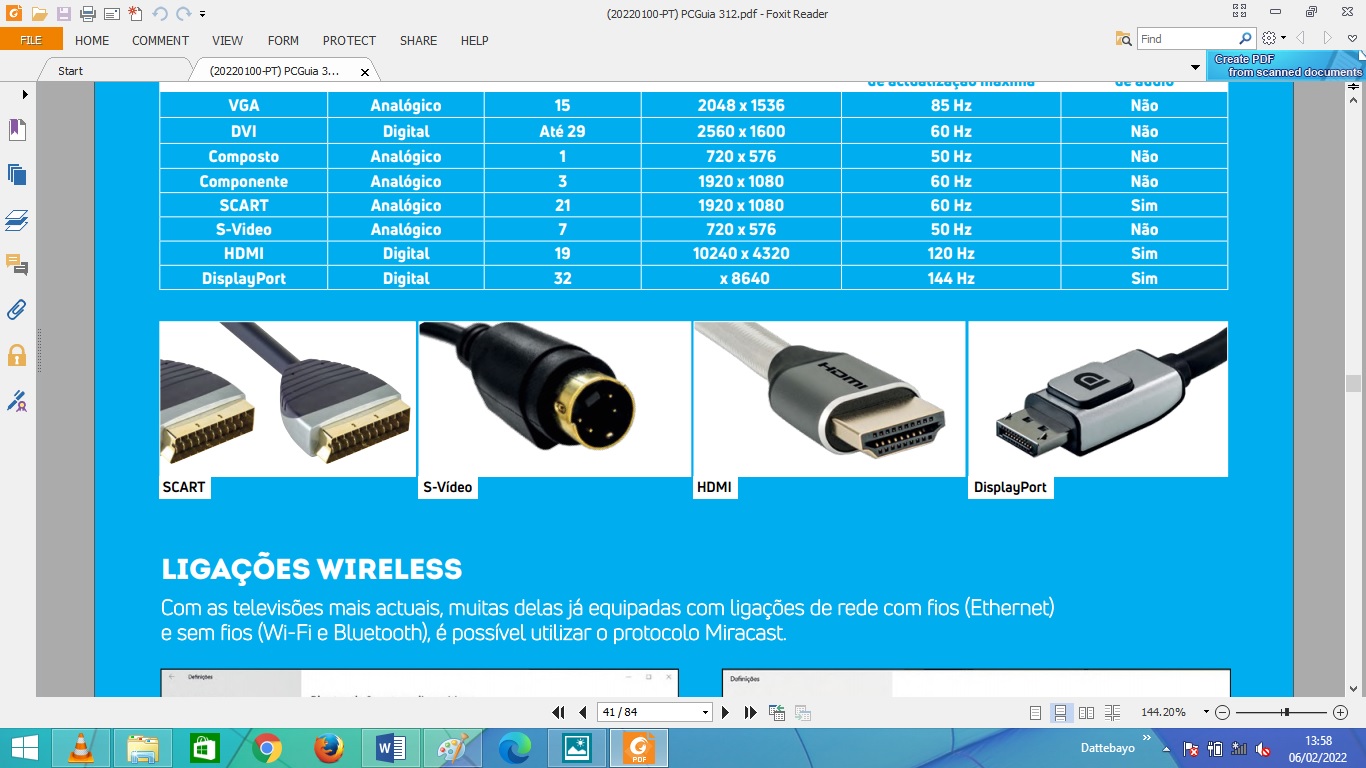Viewport: 1366px width, 768px height.
Task: Open the FILE menu
Action: 31,40
